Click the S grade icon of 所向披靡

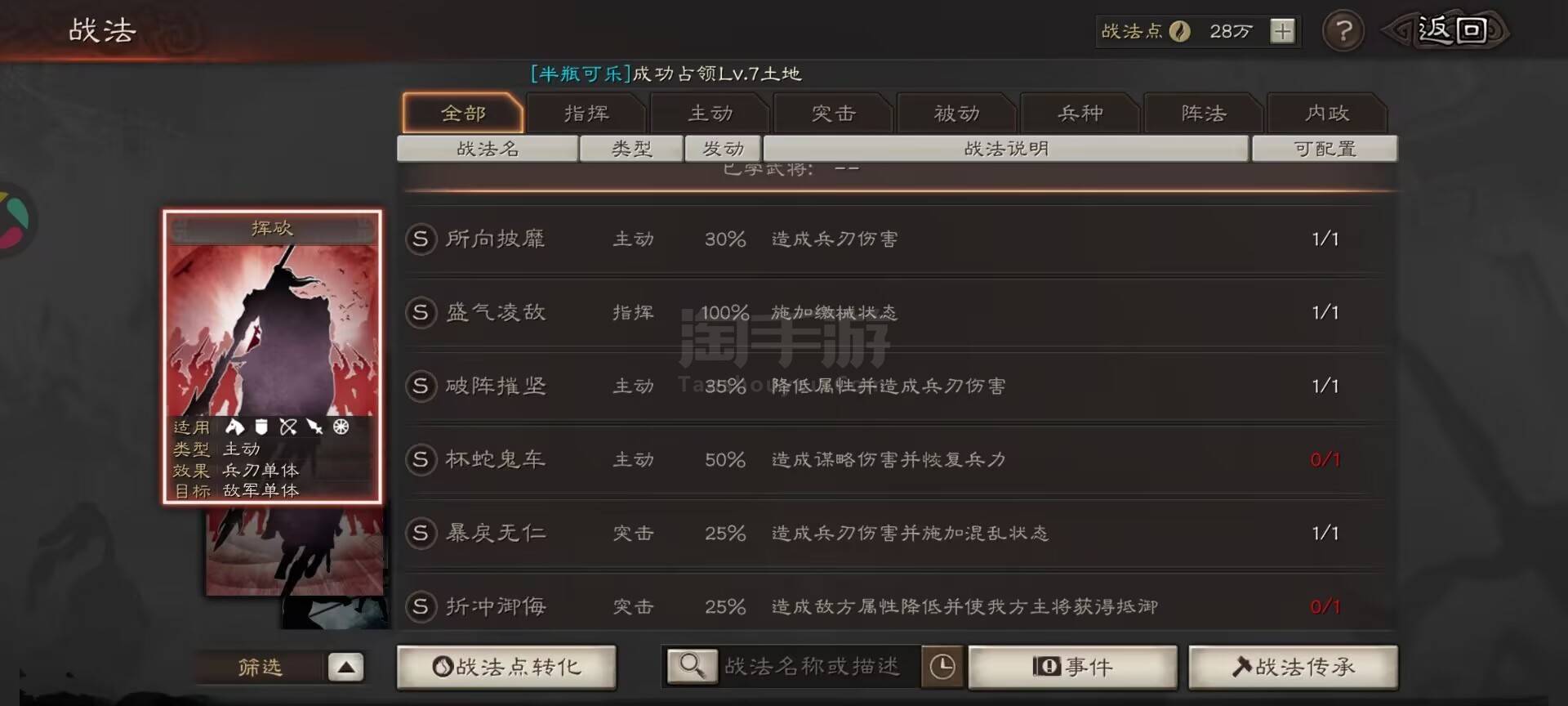pos(421,239)
